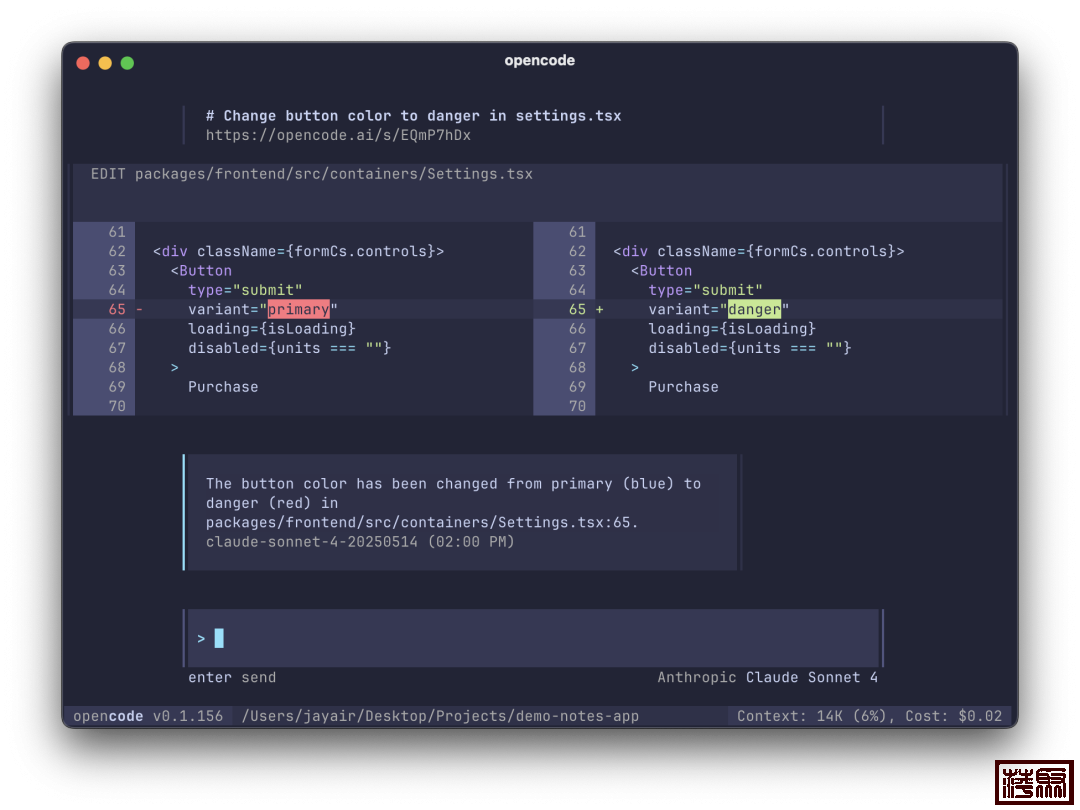Click the Context and Cost indicator
This screenshot has width=1080, height=810.
click(x=870, y=716)
